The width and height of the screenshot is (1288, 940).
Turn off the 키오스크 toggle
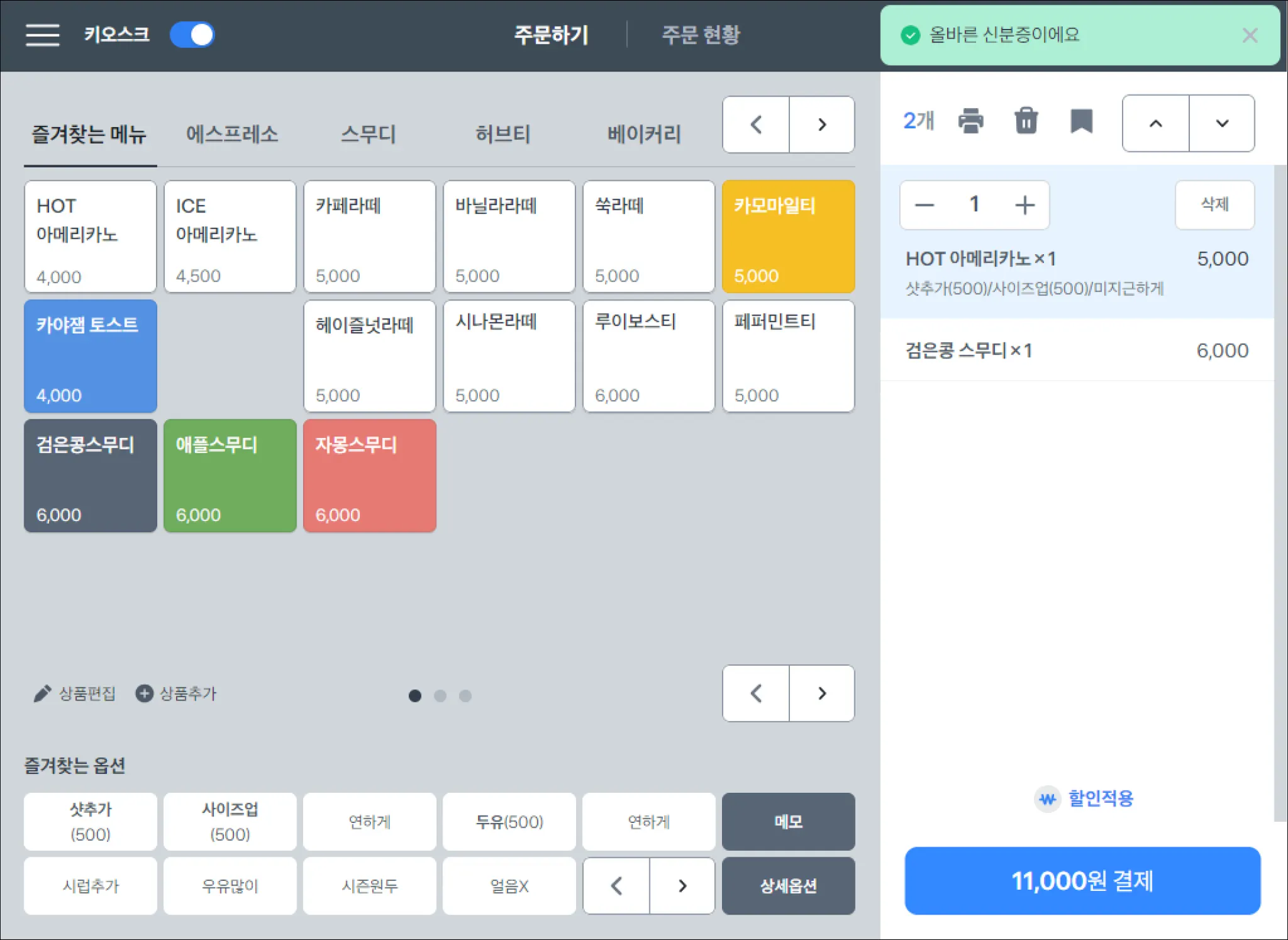coord(192,35)
